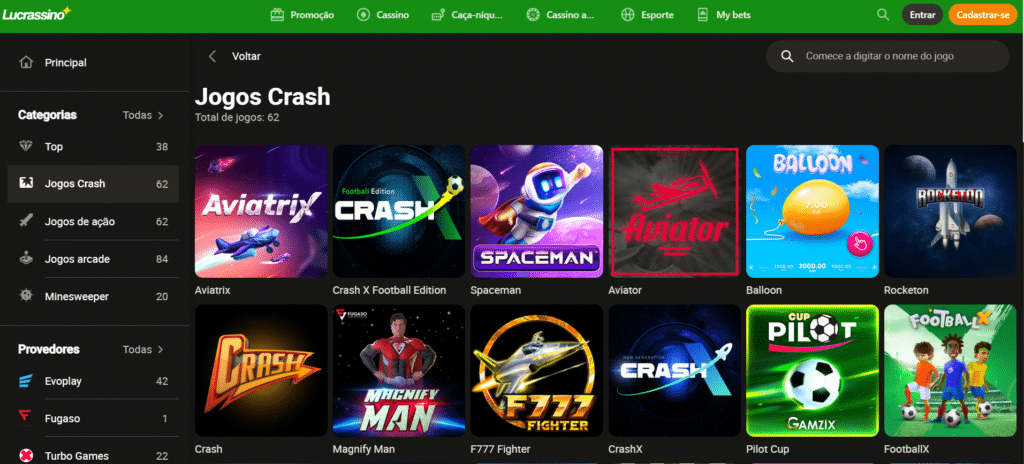1024x464 pixels.
Task: Click the Esporte basketball icon
Action: pyautogui.click(x=628, y=14)
